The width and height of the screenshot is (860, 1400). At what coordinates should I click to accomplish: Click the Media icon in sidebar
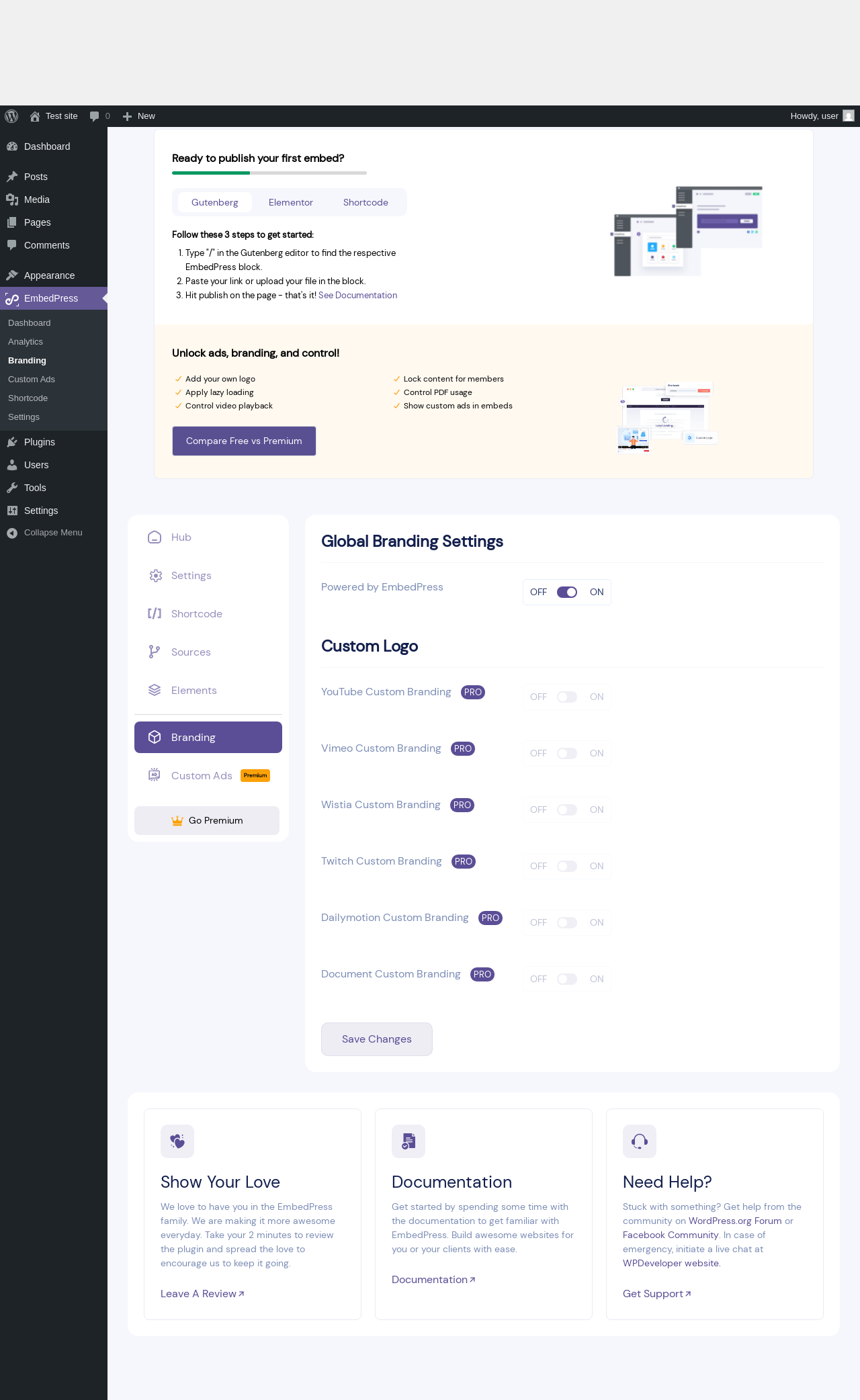pos(12,200)
